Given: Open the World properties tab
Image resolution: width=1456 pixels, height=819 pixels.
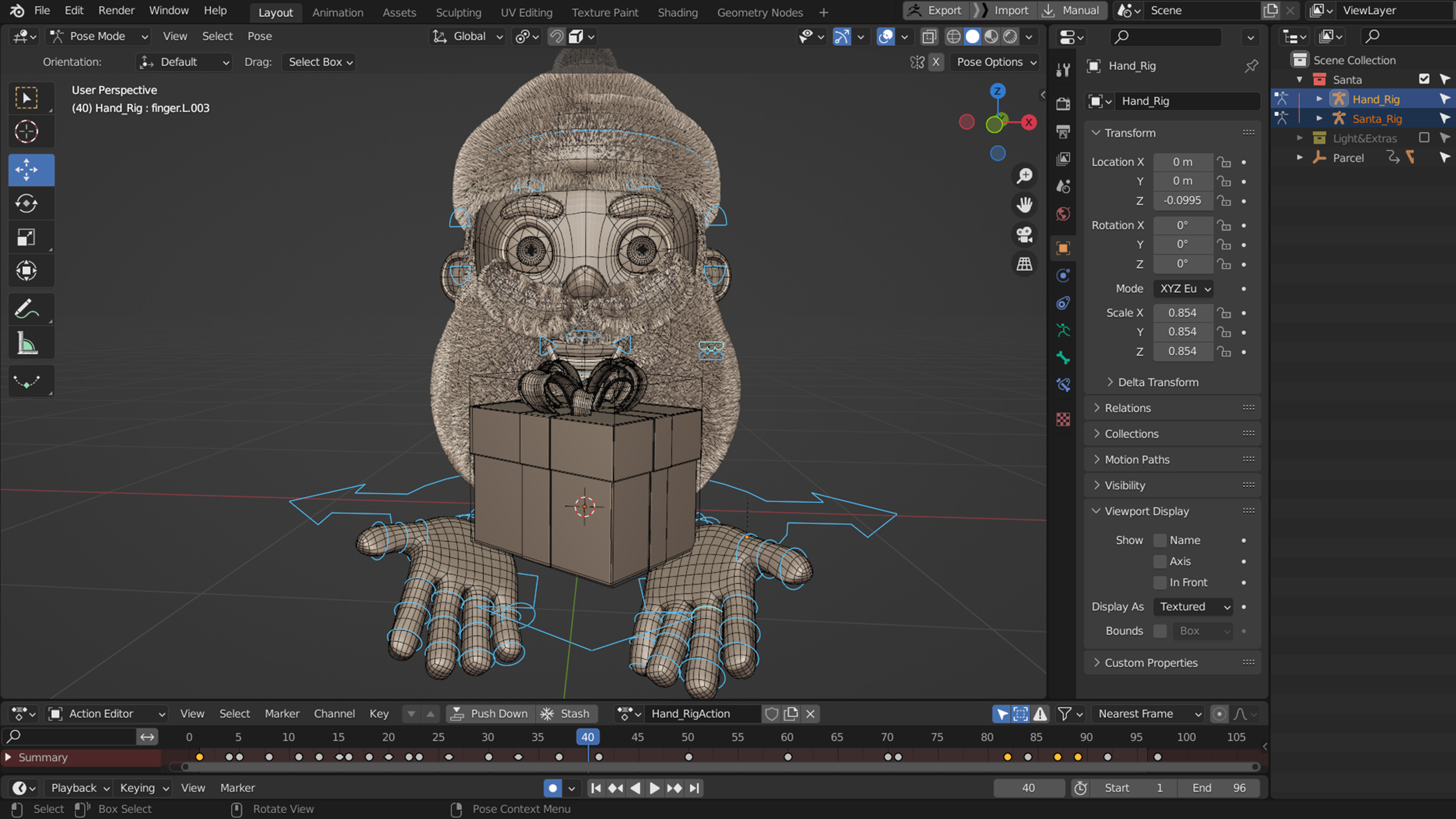Looking at the screenshot, I should pos(1063,214).
